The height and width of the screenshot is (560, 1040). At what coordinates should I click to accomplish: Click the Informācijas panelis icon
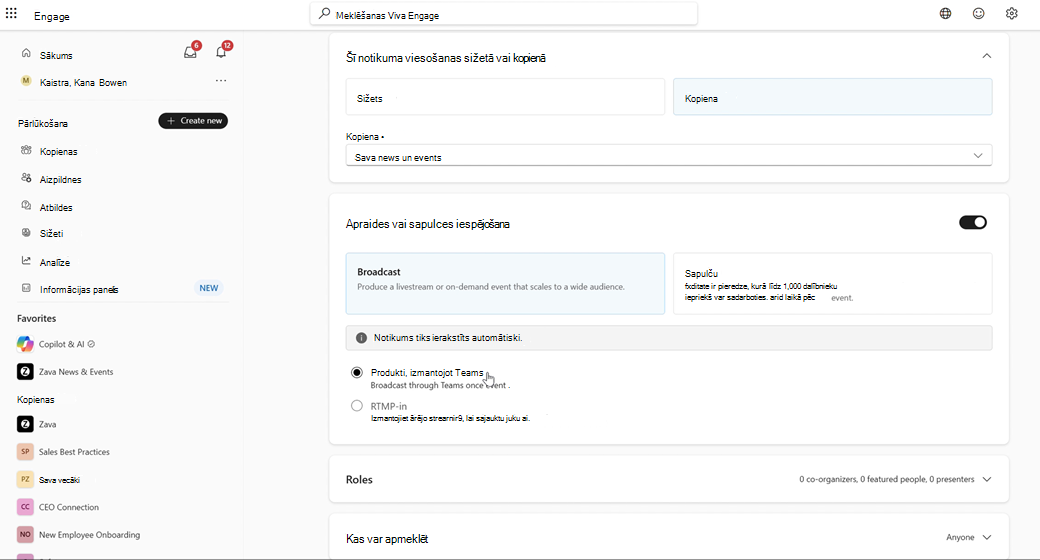click(26, 288)
